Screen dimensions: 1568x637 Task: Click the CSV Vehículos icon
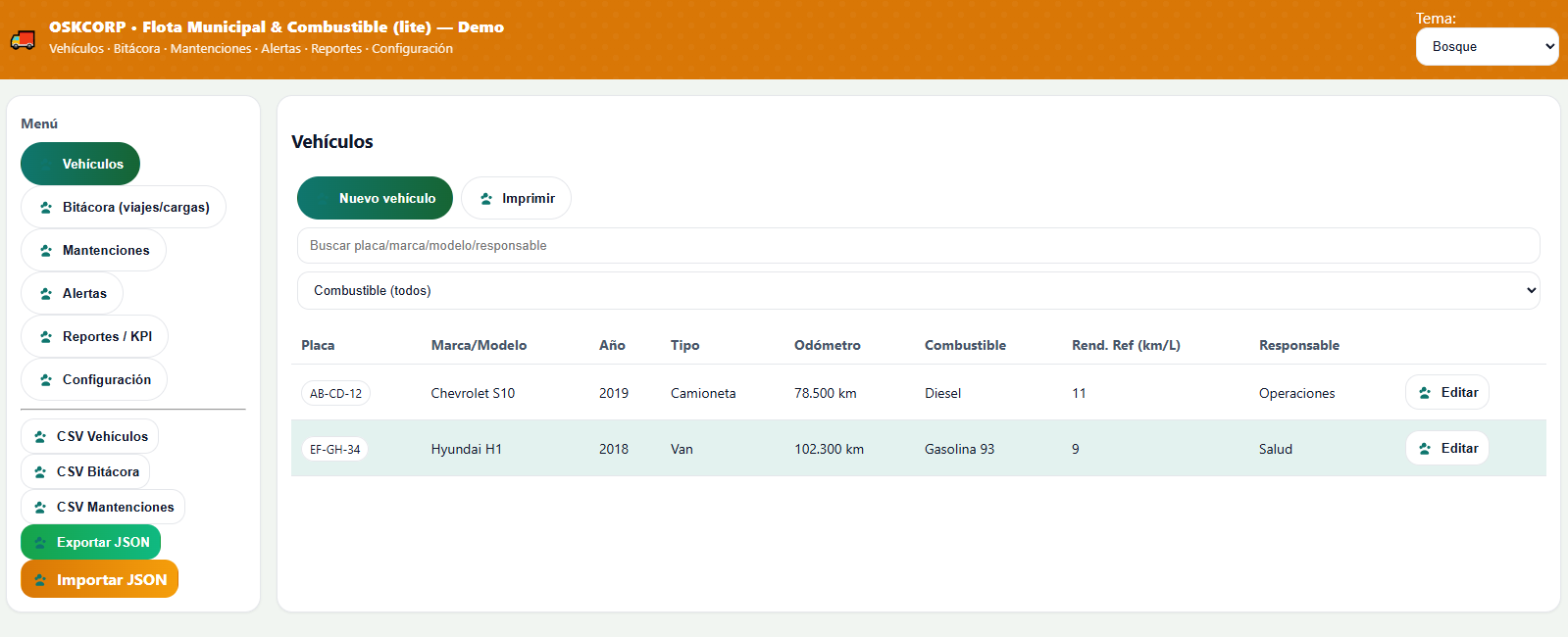click(40, 437)
